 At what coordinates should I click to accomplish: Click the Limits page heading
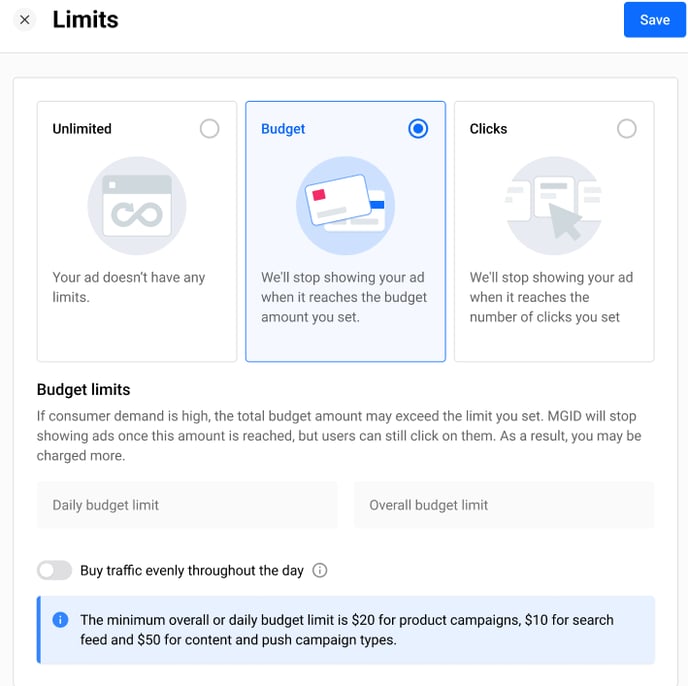pos(85,20)
